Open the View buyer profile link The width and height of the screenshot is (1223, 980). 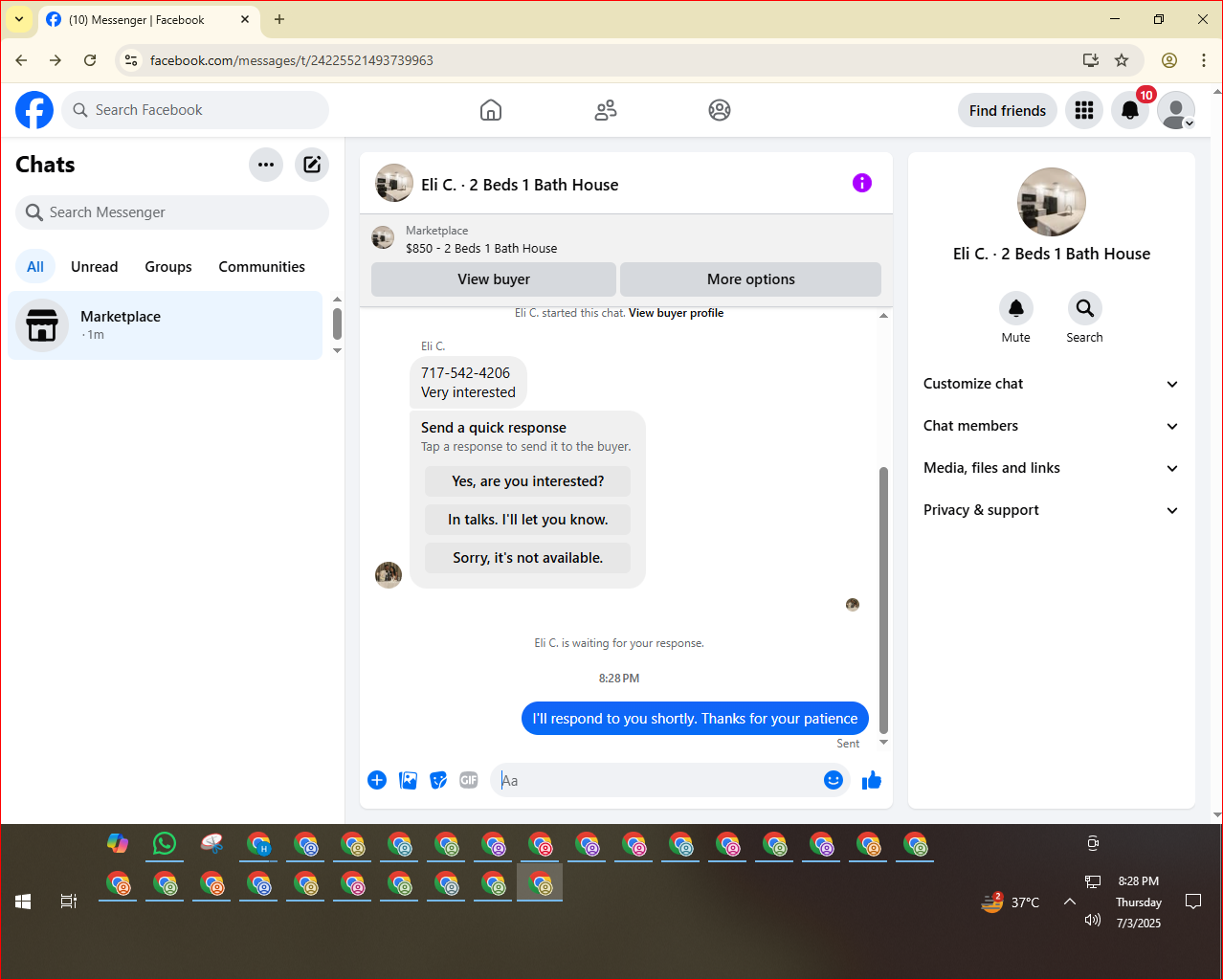(676, 313)
